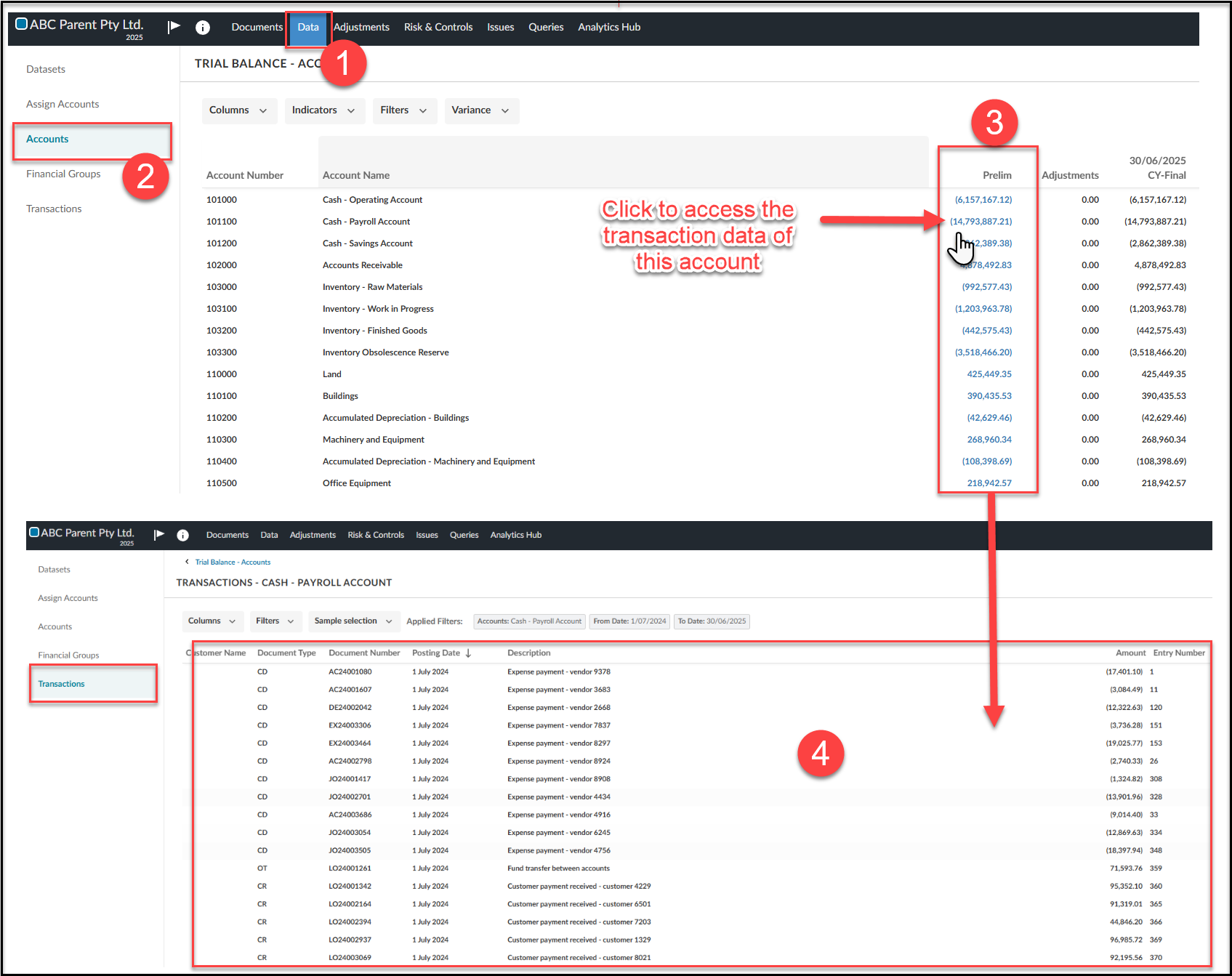Open the Columns dropdown in Transactions view
The image size is (1232, 976).
(x=213, y=621)
